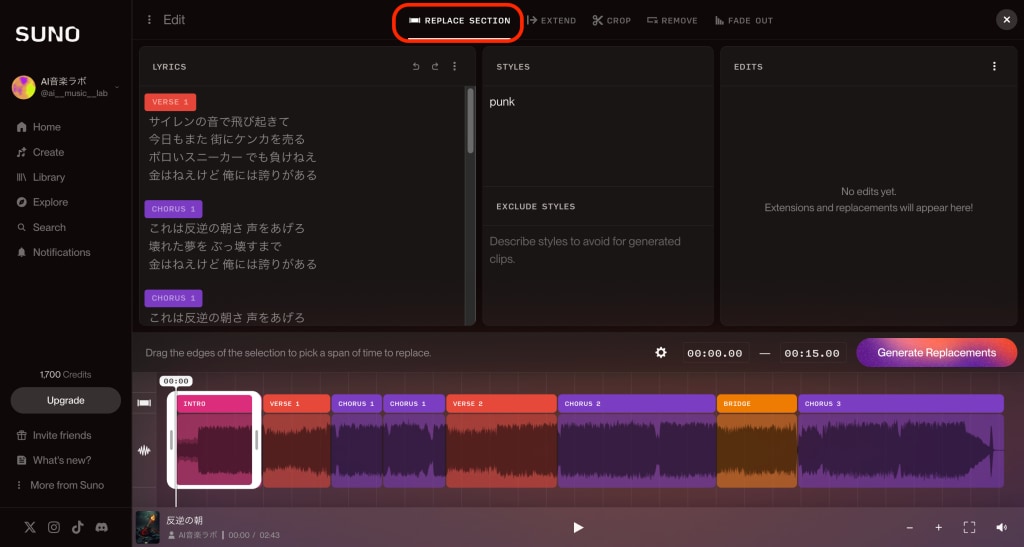
Task: Switch to the Remove tab
Action: click(x=672, y=20)
